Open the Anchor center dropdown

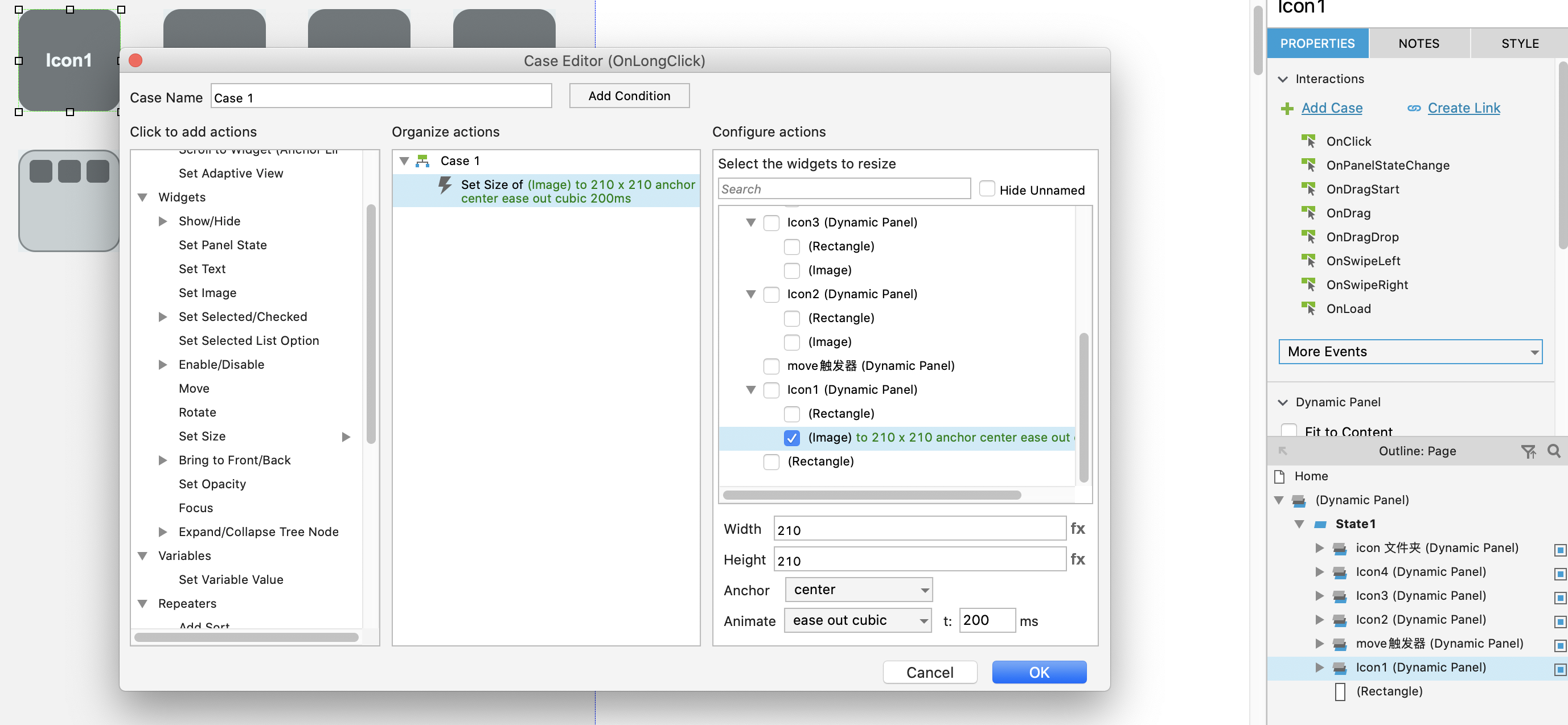(857, 590)
